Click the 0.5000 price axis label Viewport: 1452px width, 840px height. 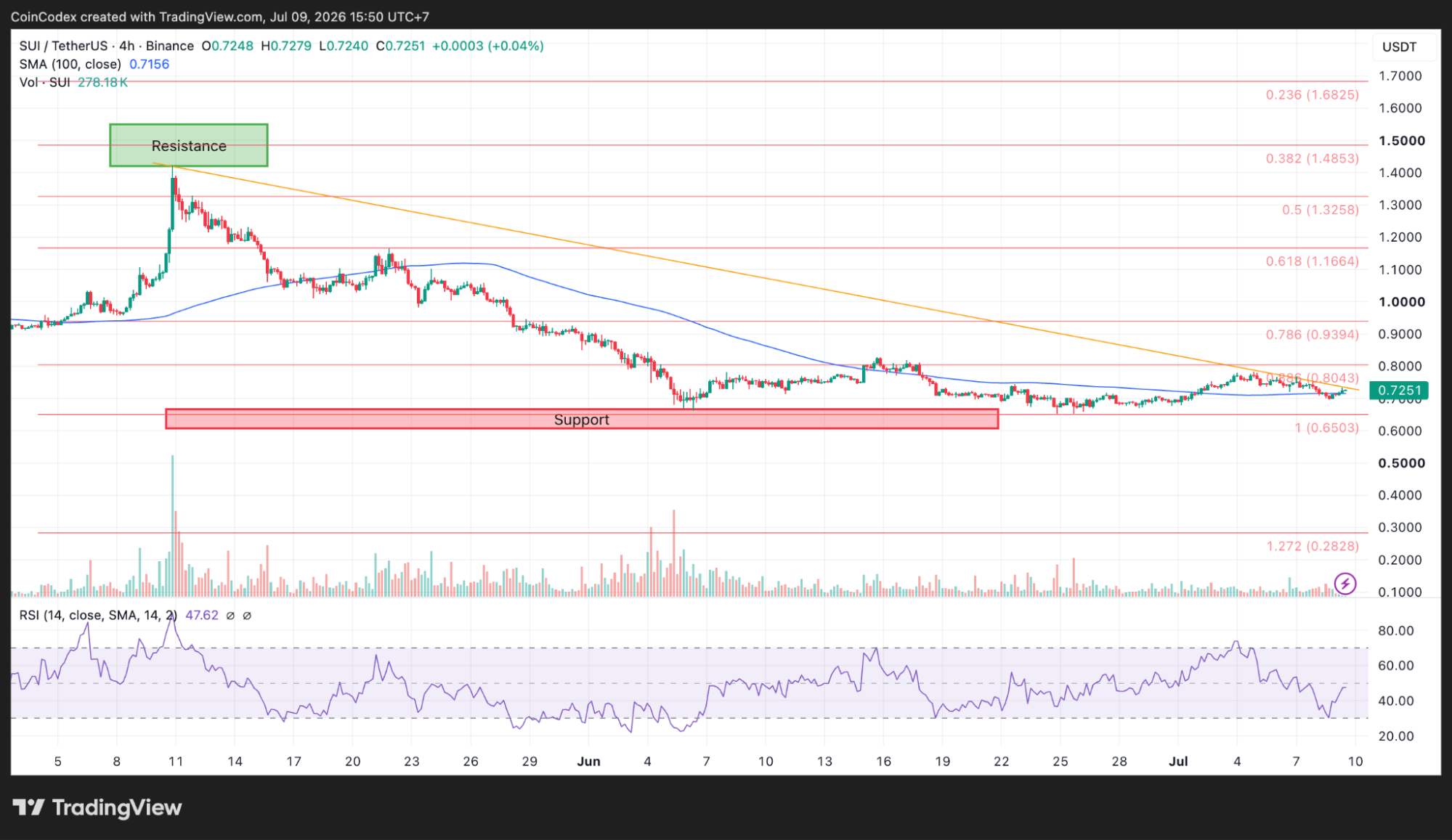[1401, 463]
